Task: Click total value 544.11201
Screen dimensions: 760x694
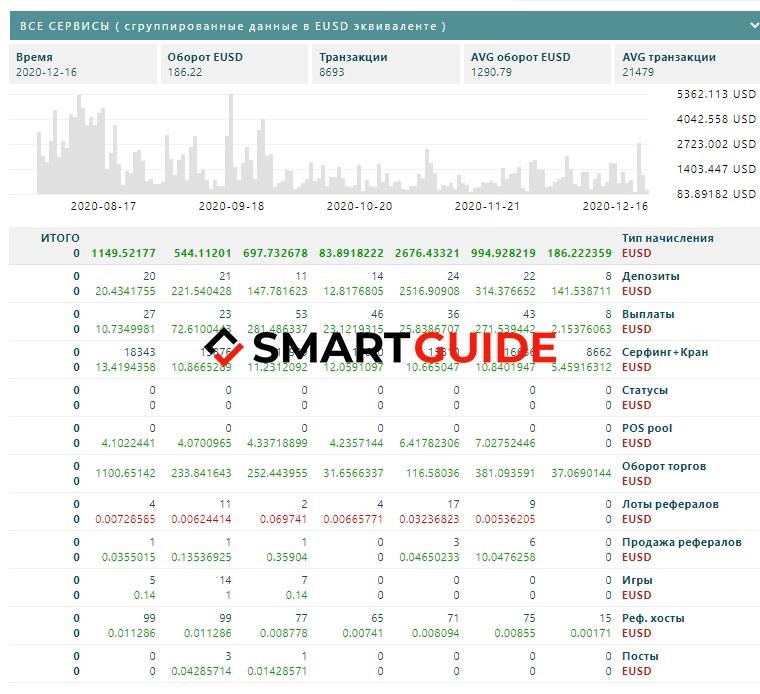Action: (203, 253)
